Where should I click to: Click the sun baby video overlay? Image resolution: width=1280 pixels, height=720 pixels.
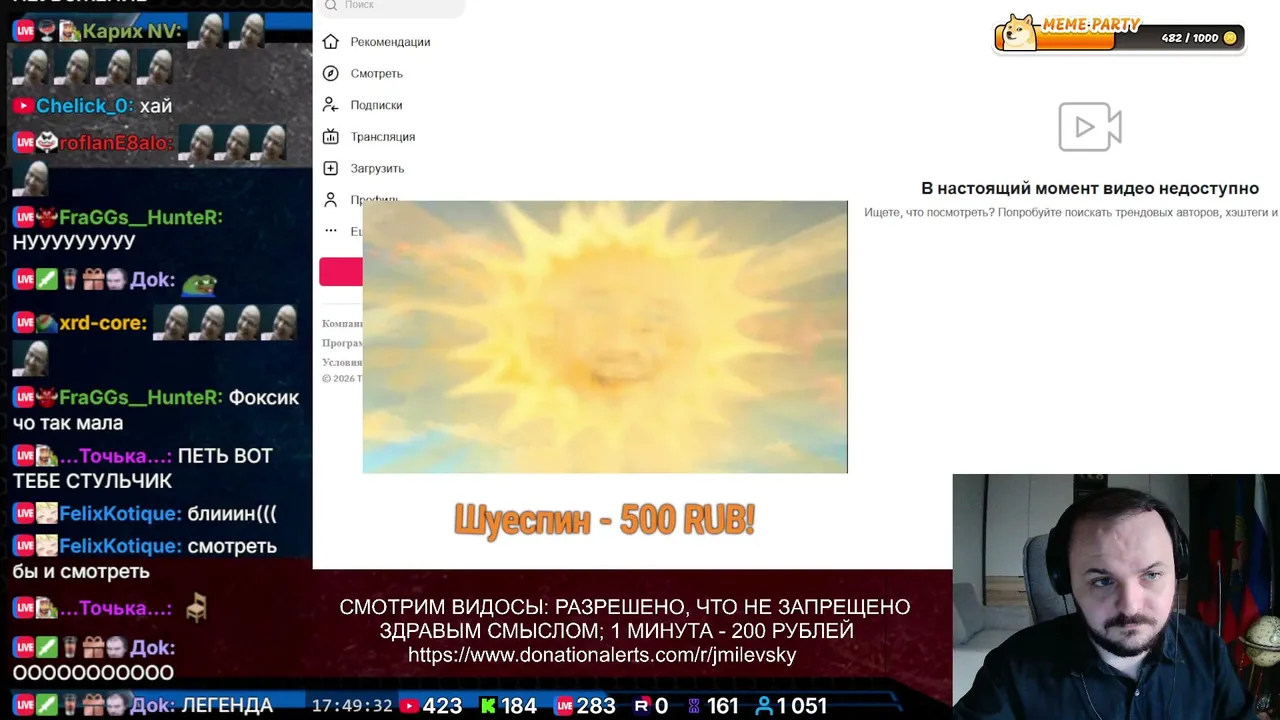coord(605,337)
